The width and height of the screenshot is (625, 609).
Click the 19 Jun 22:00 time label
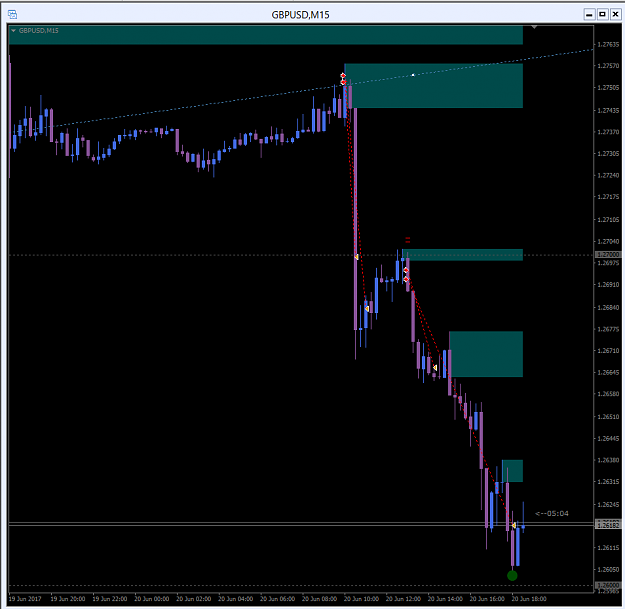(110, 599)
